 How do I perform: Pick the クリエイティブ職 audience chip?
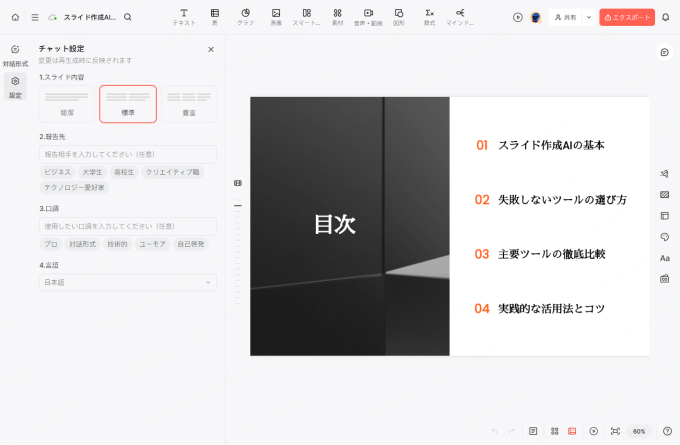173,172
